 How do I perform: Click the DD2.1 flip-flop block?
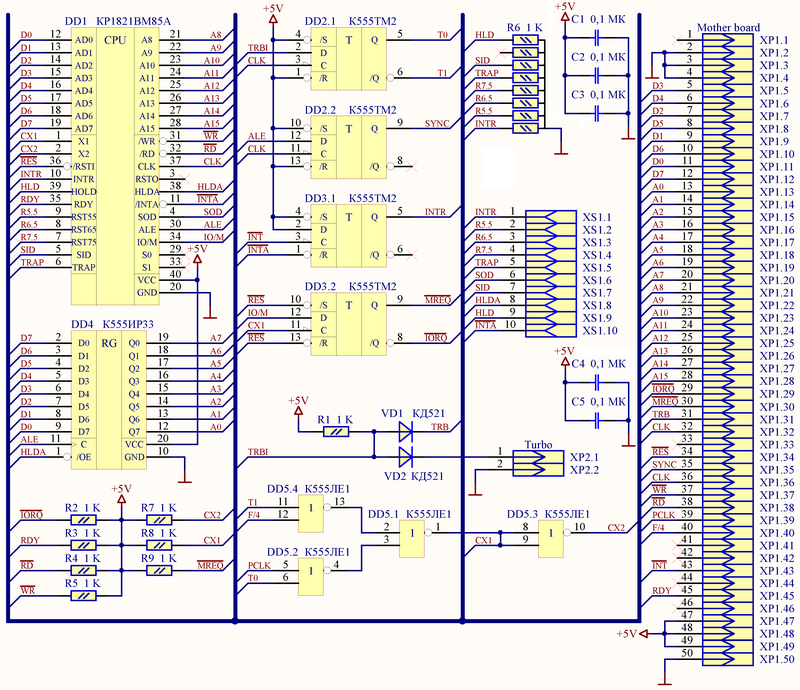[x=349, y=56]
